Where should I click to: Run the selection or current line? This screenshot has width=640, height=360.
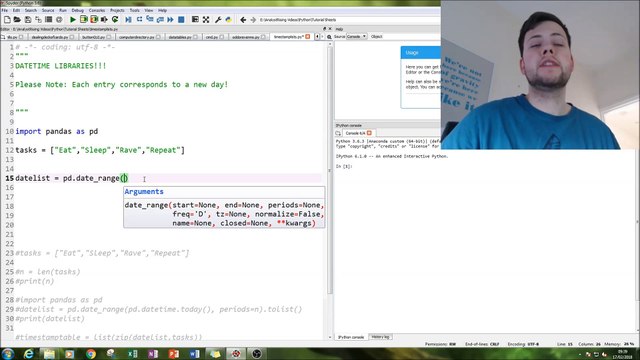pyautogui.click(x=104, y=20)
